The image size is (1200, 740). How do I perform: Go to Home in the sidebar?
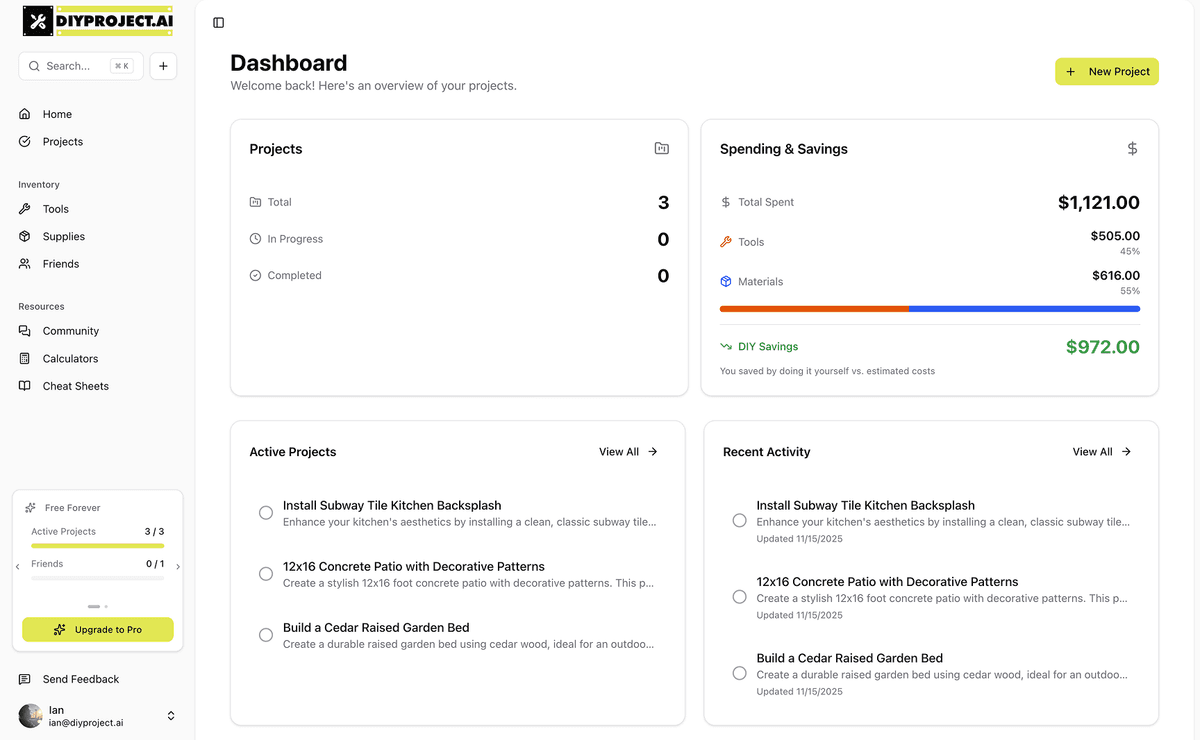pos(57,114)
